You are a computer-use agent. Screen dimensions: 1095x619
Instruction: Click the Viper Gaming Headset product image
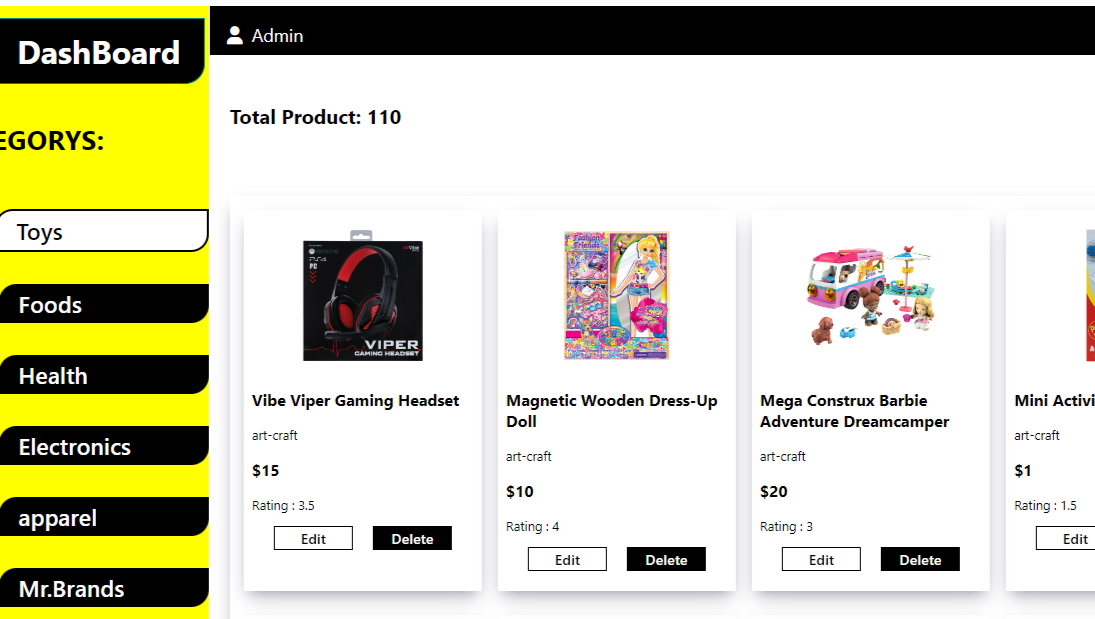coord(363,297)
